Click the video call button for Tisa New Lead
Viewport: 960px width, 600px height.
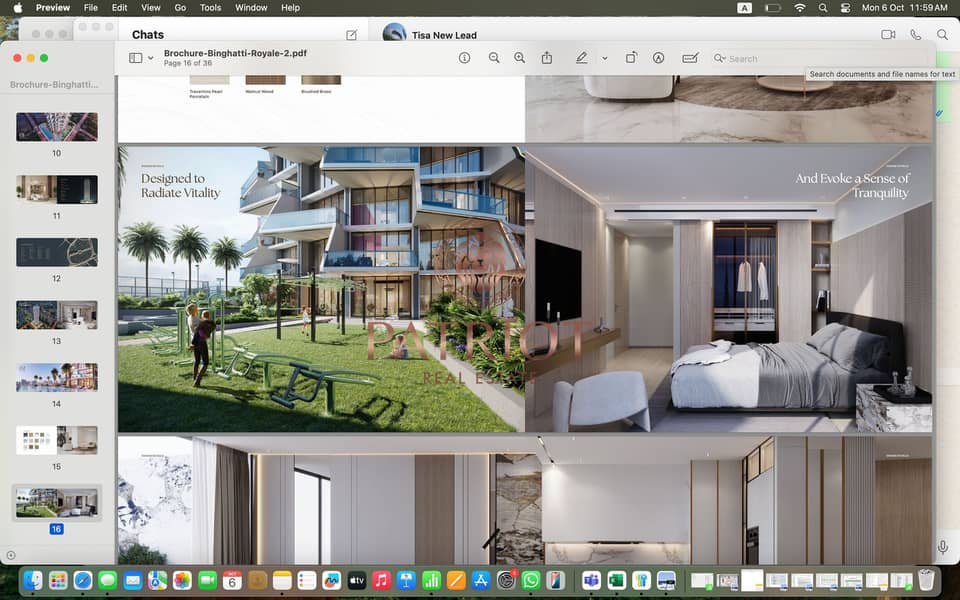pos(887,35)
